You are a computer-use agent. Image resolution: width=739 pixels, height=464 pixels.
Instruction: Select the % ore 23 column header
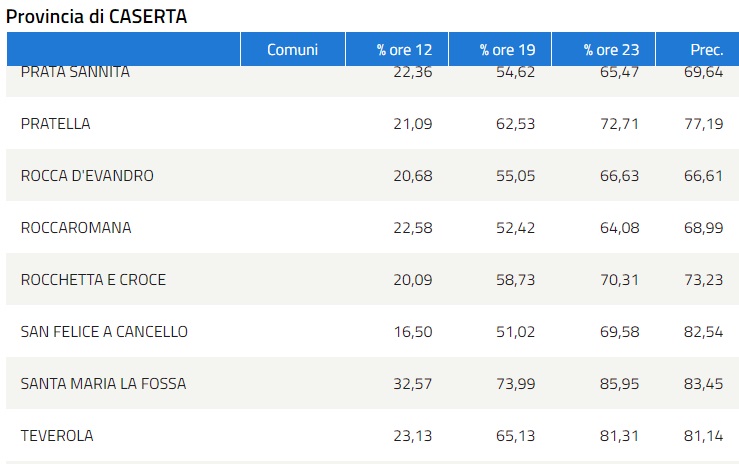click(610, 49)
